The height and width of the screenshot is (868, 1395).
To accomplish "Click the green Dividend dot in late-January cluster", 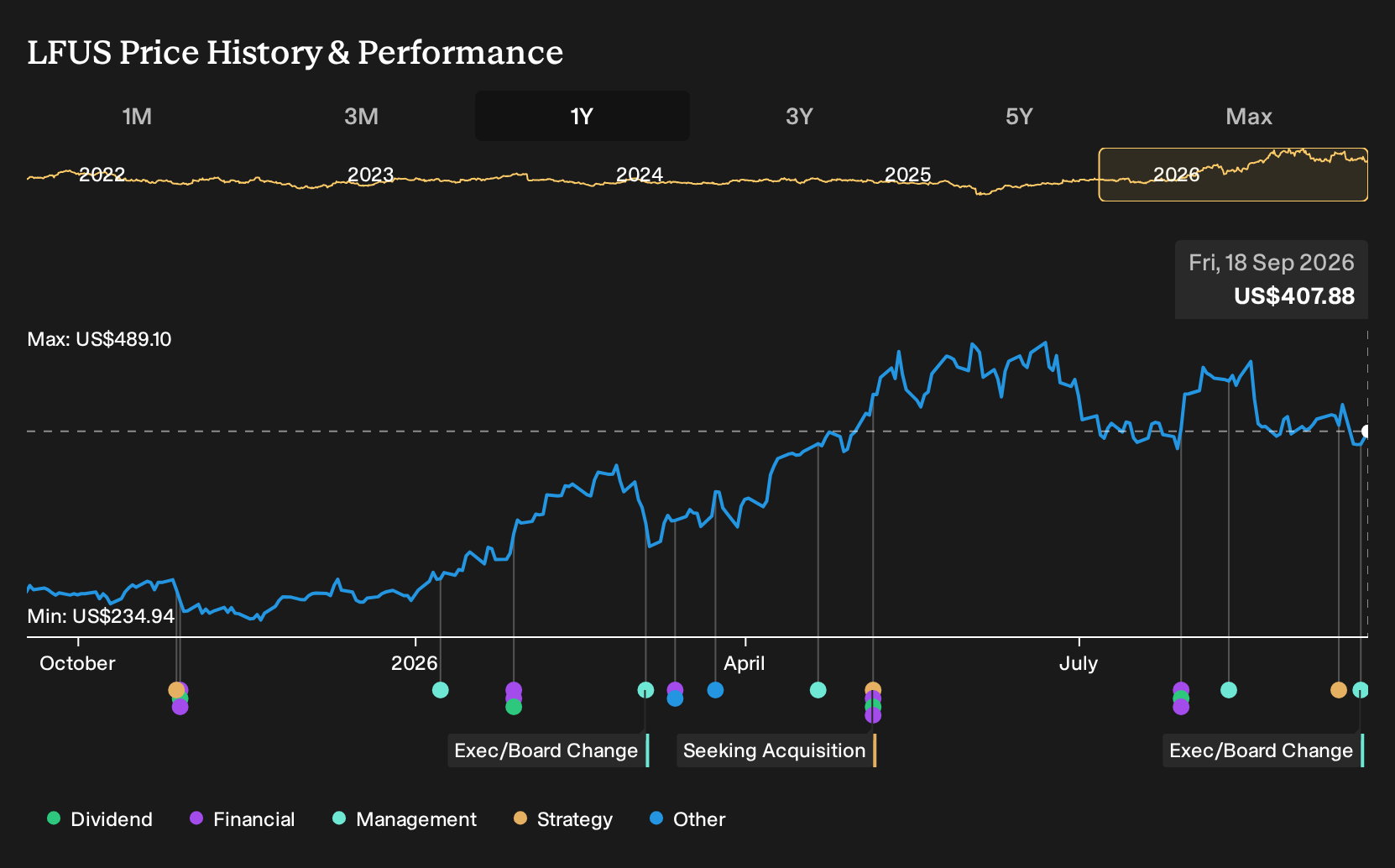I will (514, 707).
